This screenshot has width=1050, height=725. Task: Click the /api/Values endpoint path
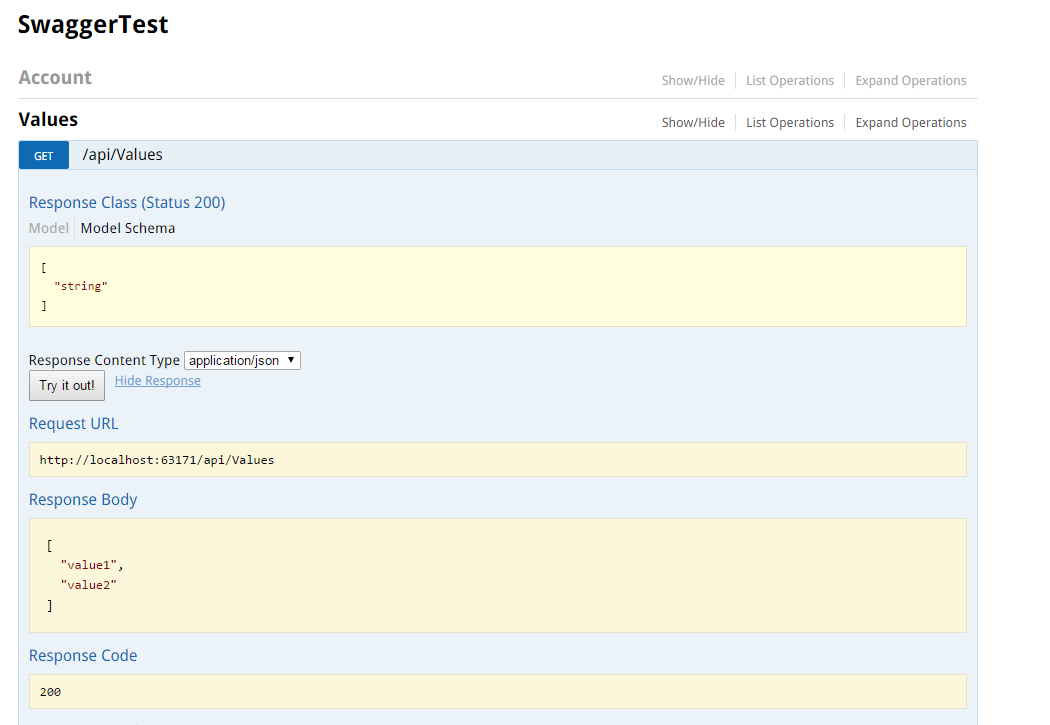click(x=123, y=155)
